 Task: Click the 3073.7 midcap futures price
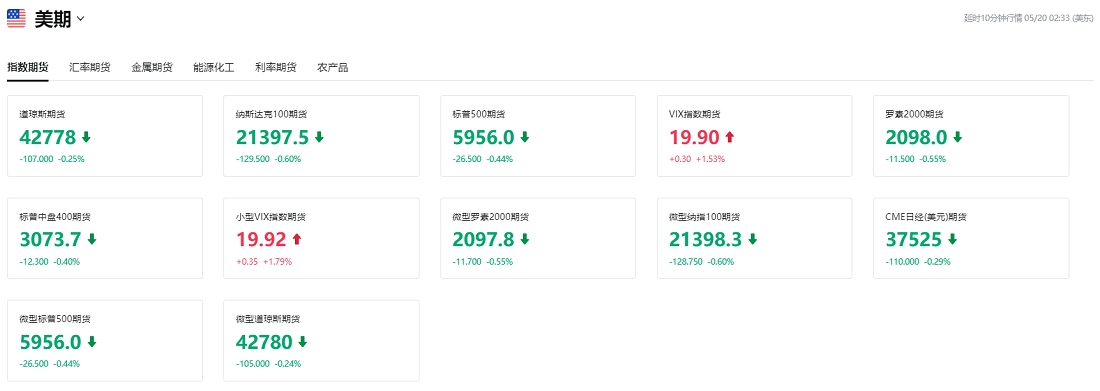pos(51,240)
